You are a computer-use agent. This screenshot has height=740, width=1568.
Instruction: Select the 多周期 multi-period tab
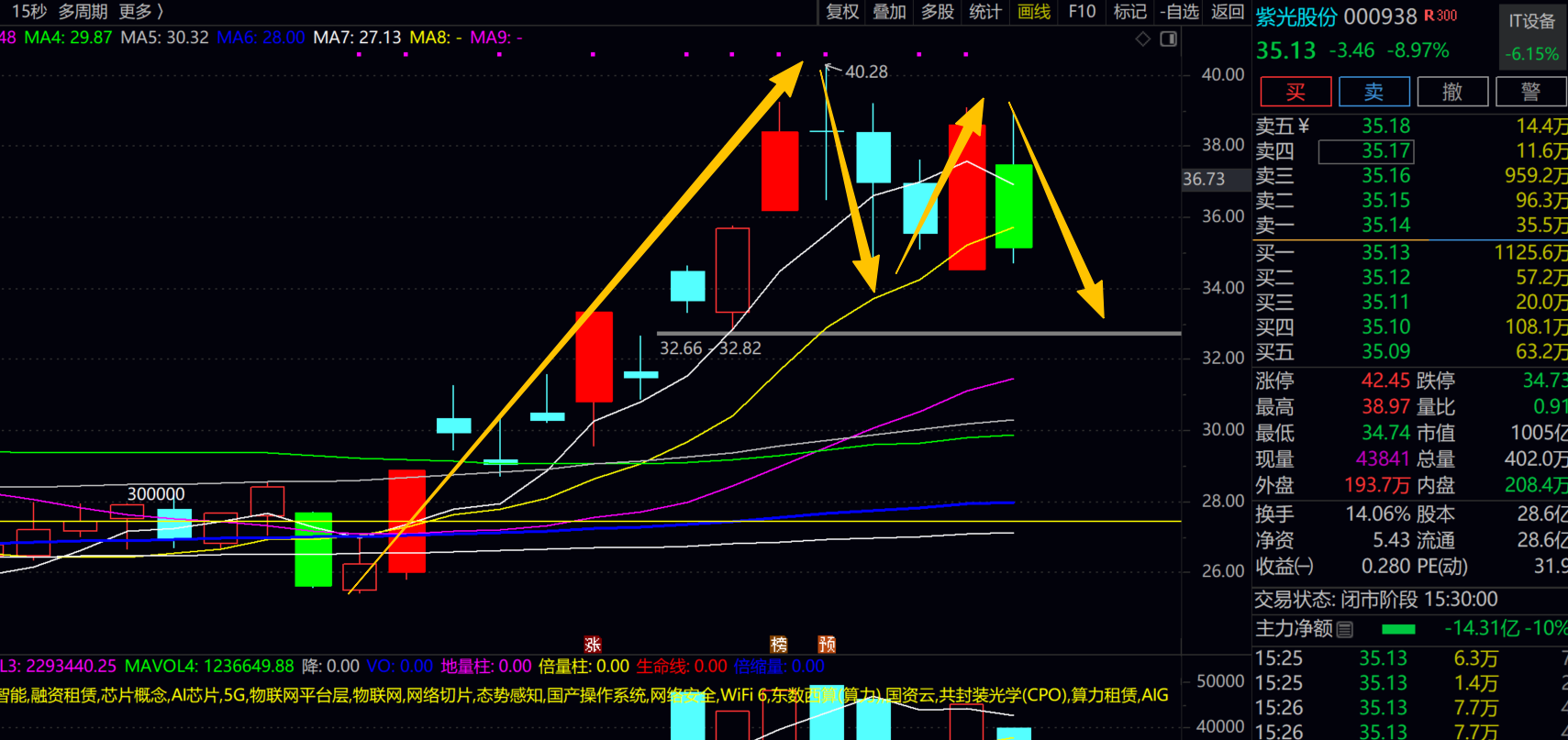tap(83, 12)
